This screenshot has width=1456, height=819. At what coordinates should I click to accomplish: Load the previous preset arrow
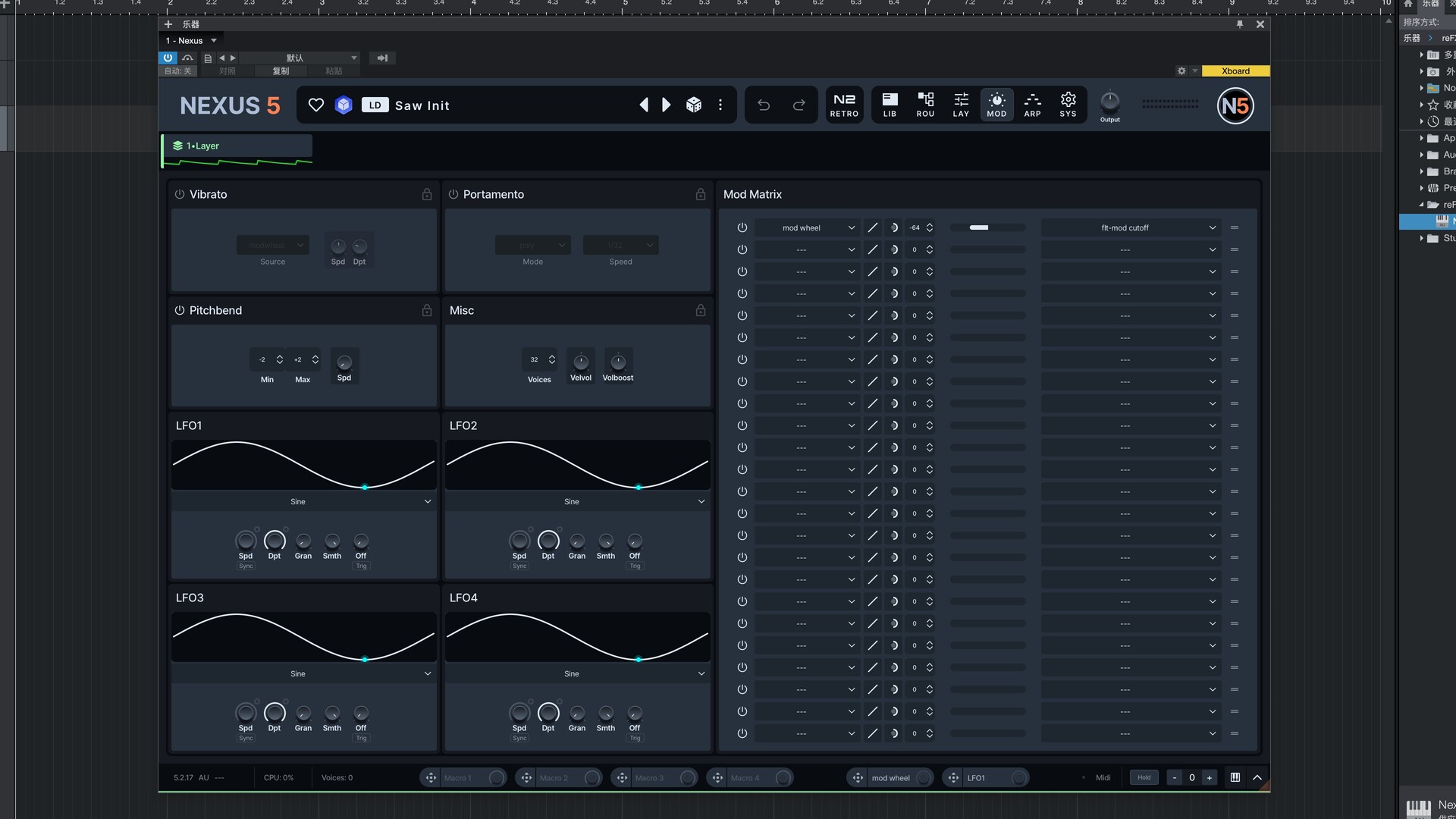tap(644, 105)
